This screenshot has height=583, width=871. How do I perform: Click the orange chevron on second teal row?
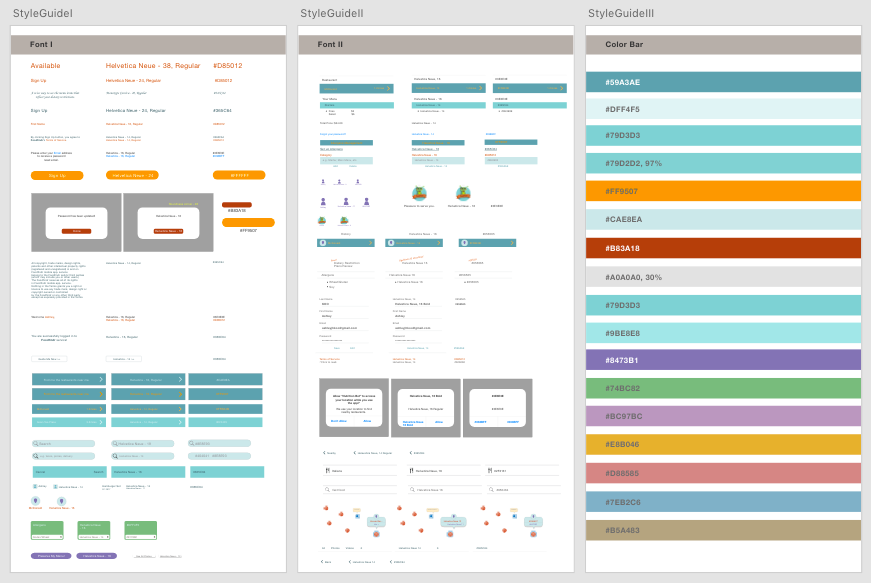[x=101, y=394]
